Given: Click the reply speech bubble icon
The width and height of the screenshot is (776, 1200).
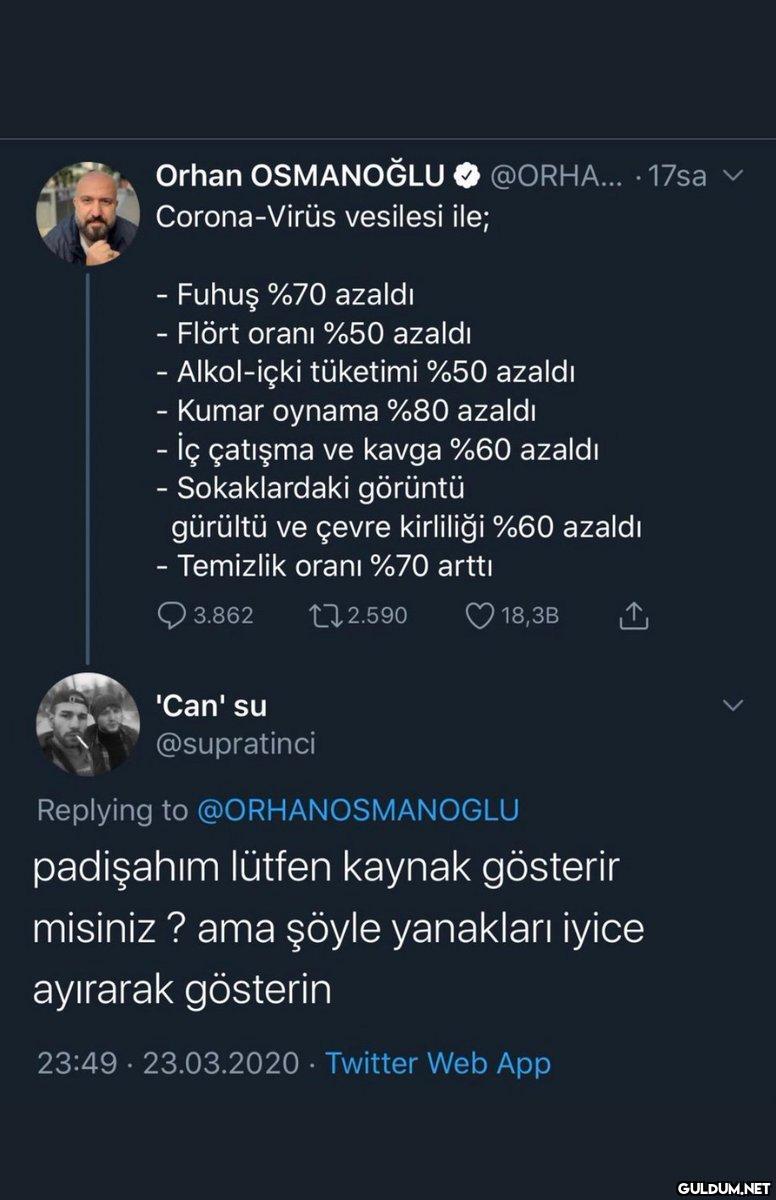Looking at the screenshot, I should point(173,616).
